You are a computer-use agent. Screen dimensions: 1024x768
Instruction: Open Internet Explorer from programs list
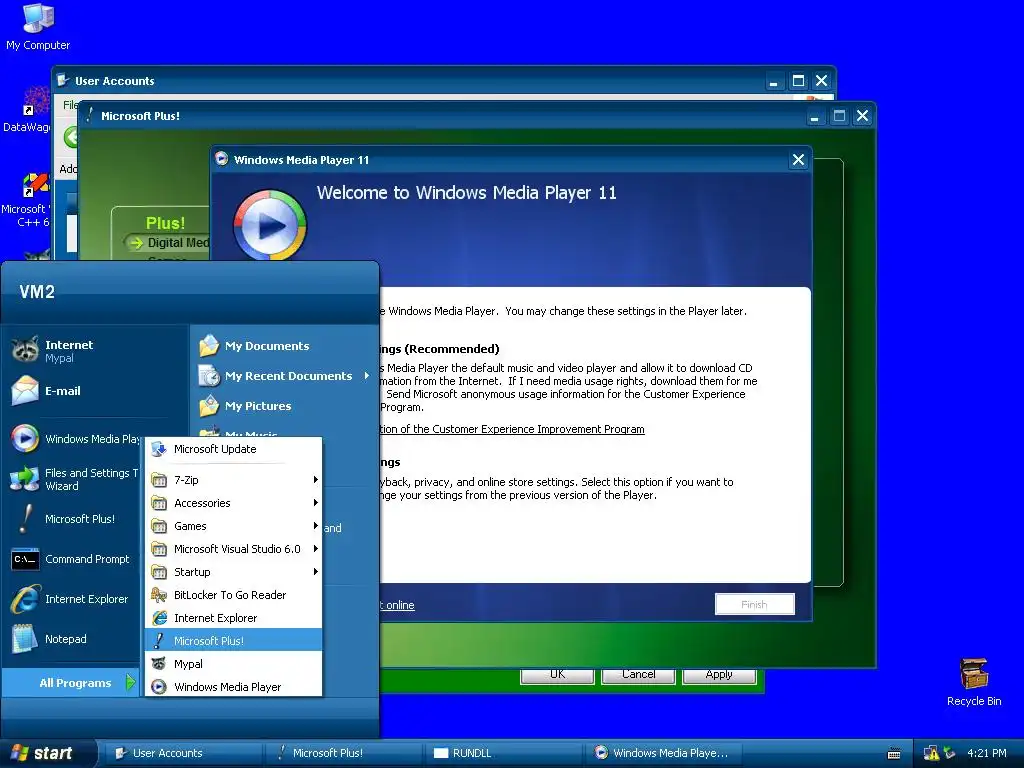233,618
